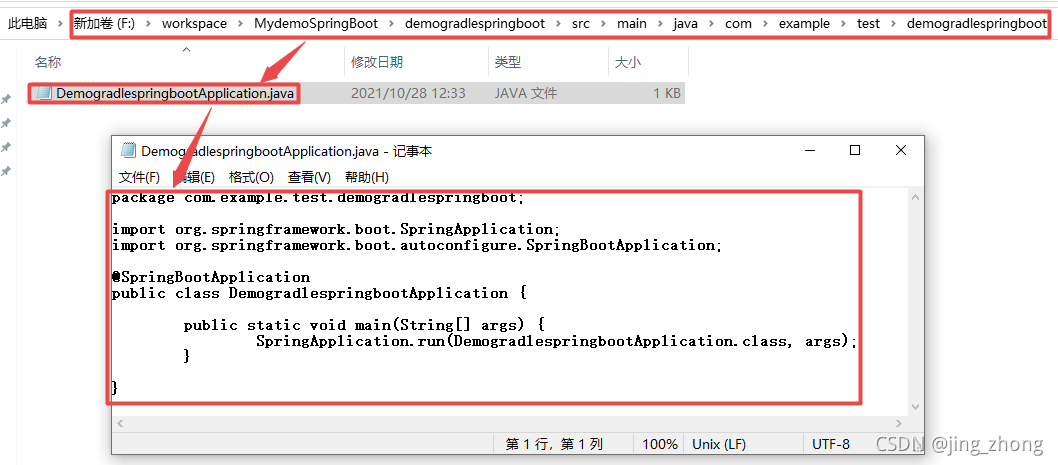Expand the chevron after example in the breadcrumb

click(x=843, y=24)
